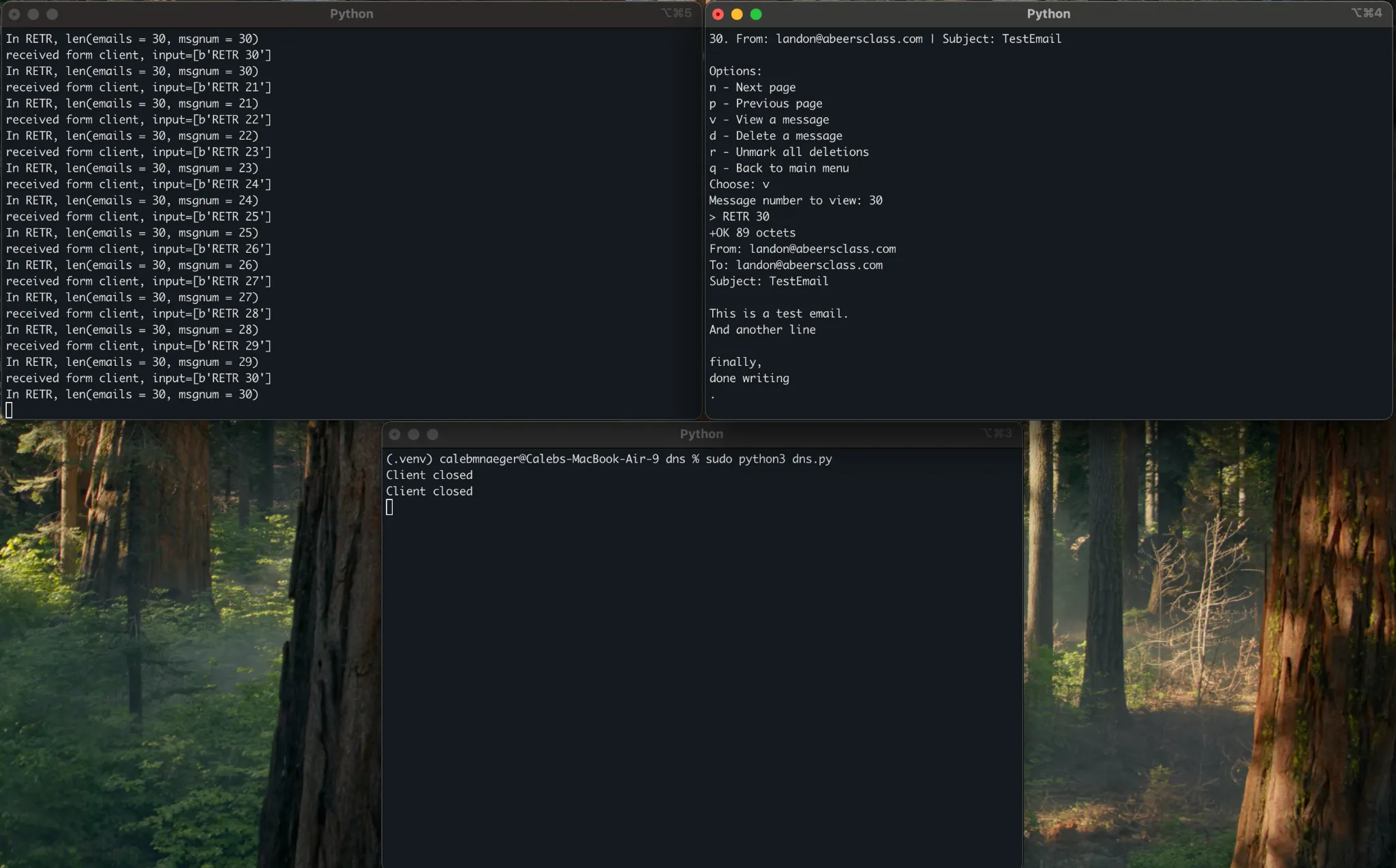Click the 'n - Next page' option line
The image size is (1396, 868).
click(753, 87)
